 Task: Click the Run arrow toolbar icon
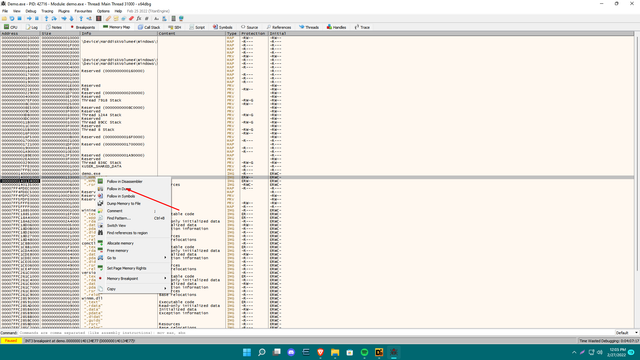[29, 18]
